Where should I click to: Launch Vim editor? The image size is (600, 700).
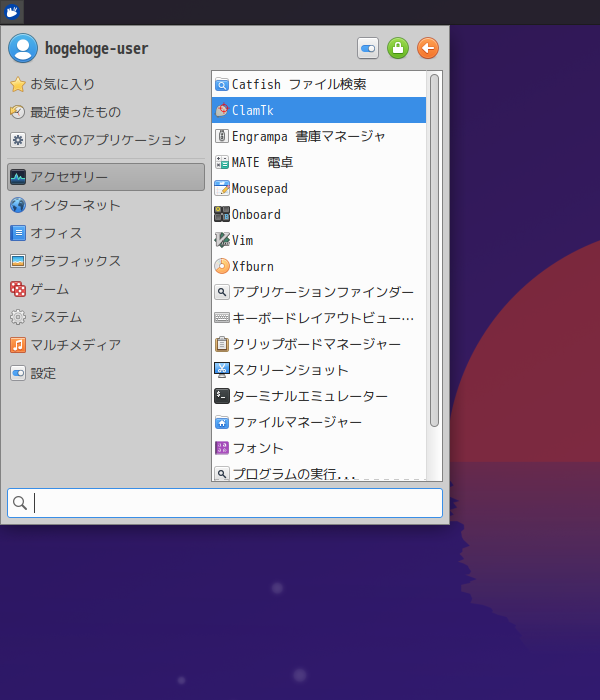319,240
